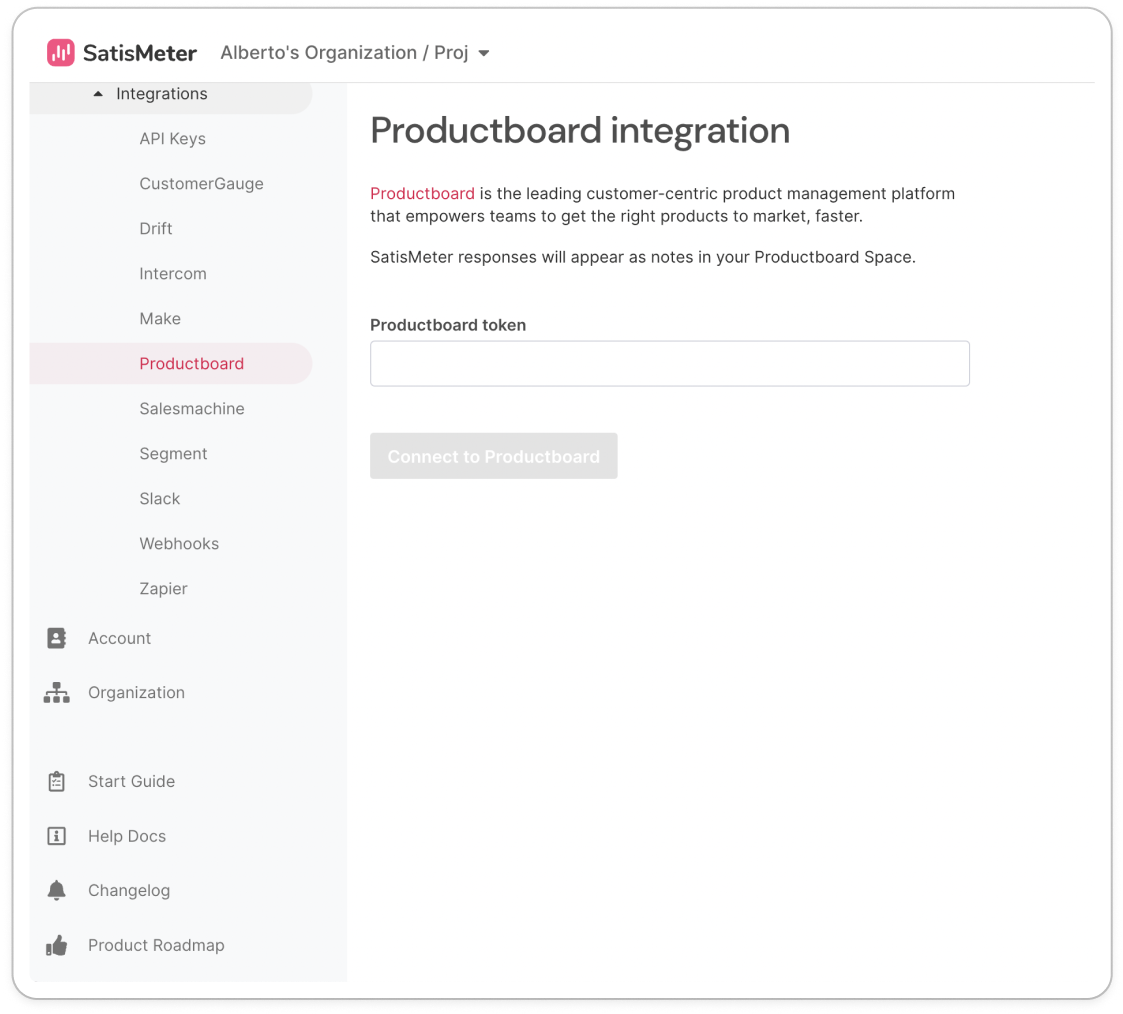
Task: Select Webhooks in the sidebar
Action: pos(179,544)
